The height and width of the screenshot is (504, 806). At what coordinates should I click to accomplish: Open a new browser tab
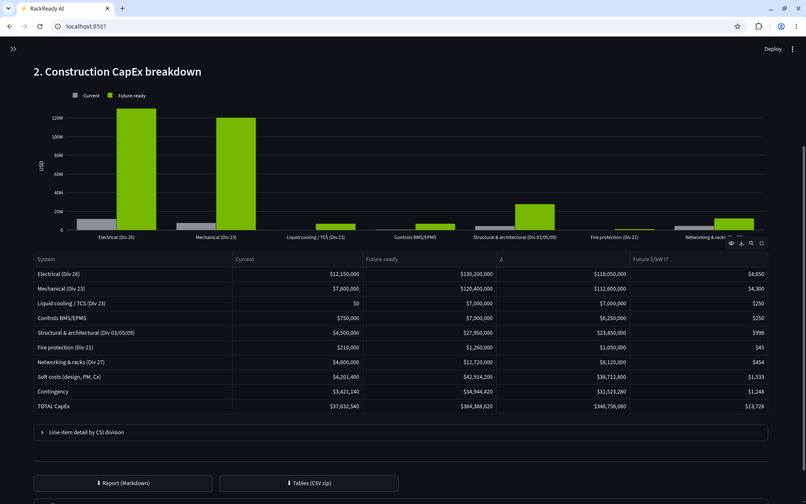(122, 9)
